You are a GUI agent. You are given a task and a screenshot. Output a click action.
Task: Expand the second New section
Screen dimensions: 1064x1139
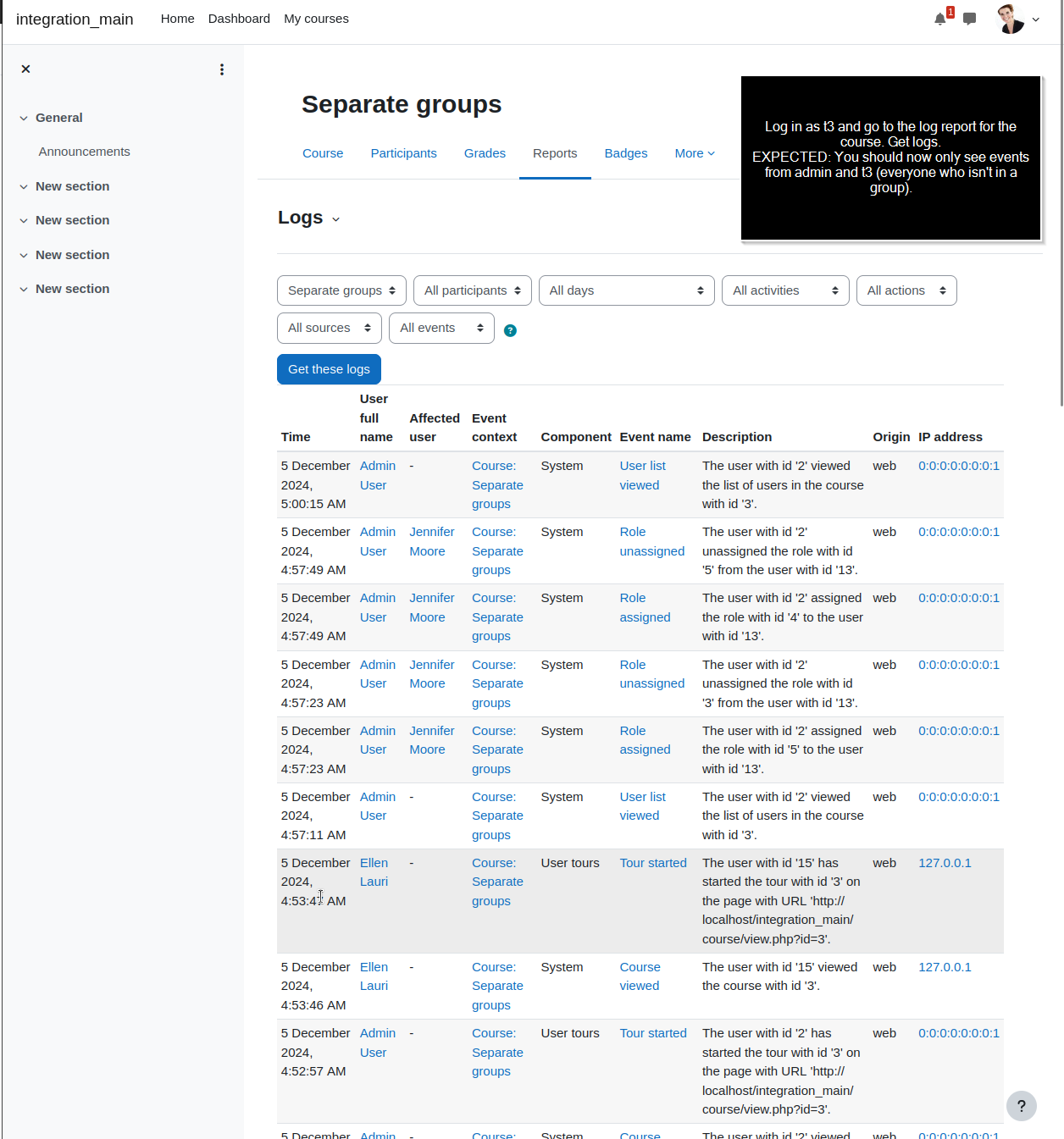[x=24, y=220]
